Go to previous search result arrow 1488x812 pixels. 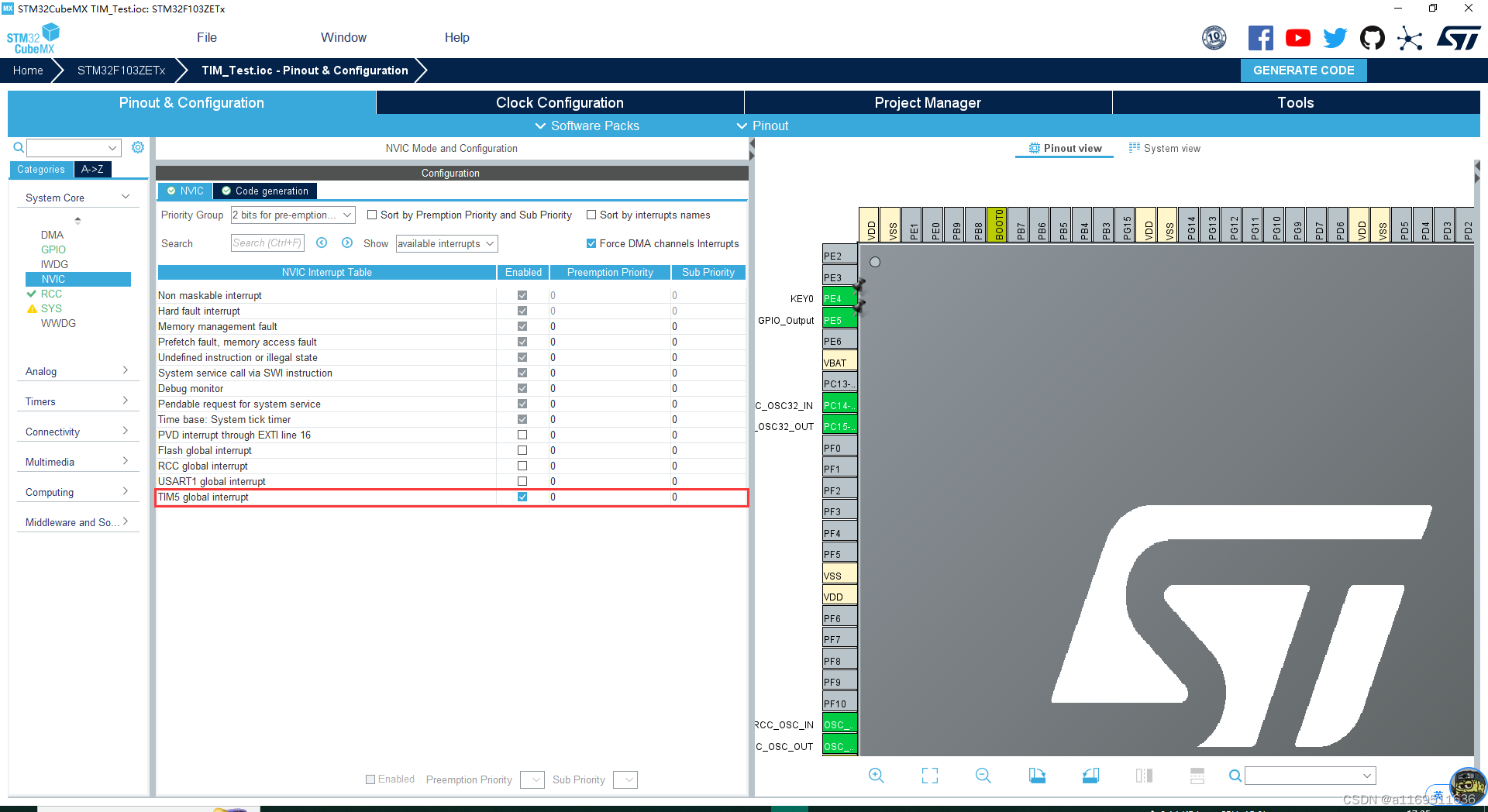pyautogui.click(x=322, y=243)
